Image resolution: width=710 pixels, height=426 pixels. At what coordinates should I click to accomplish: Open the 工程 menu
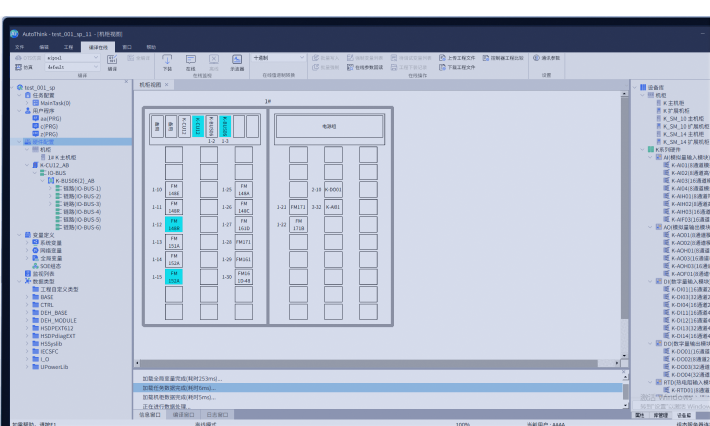(69, 46)
